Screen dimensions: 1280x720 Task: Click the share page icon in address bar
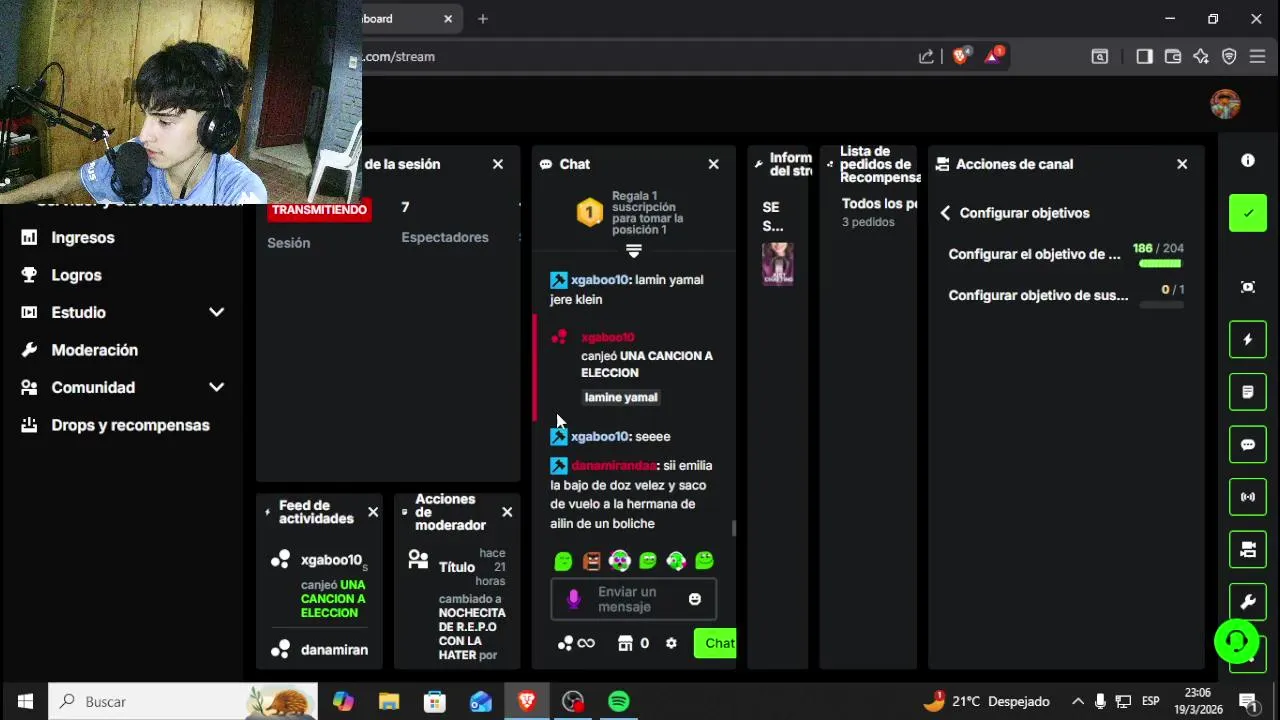(x=926, y=57)
